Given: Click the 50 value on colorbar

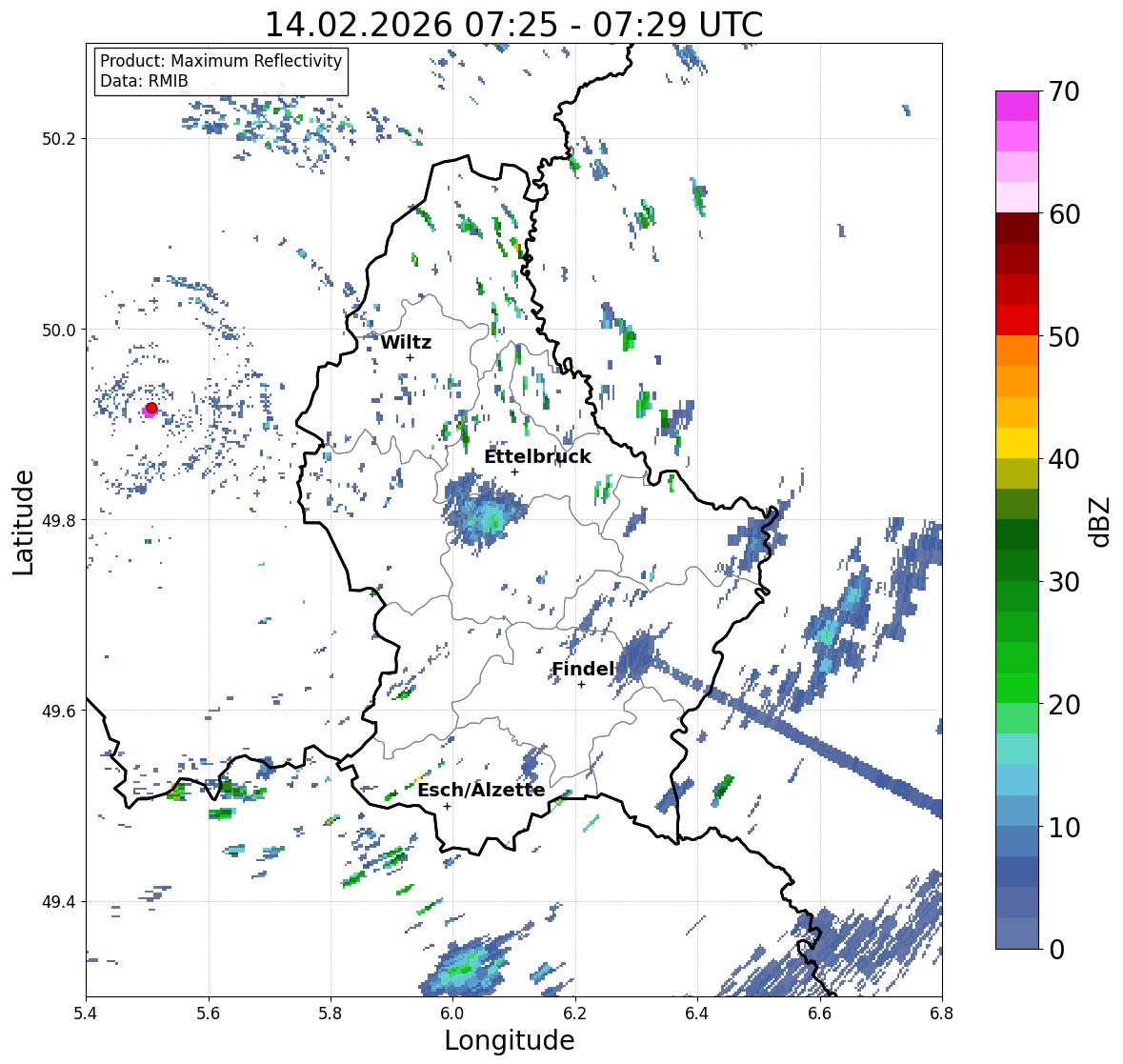Looking at the screenshot, I should 1064,336.
